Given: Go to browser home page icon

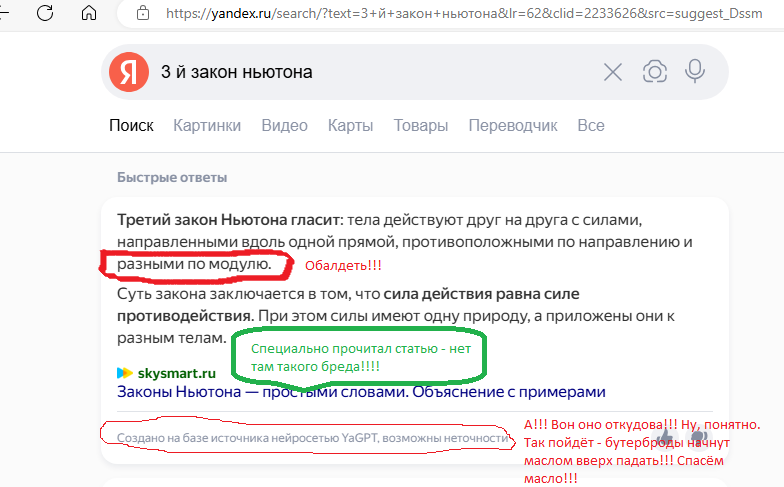Looking at the screenshot, I should [x=88, y=12].
